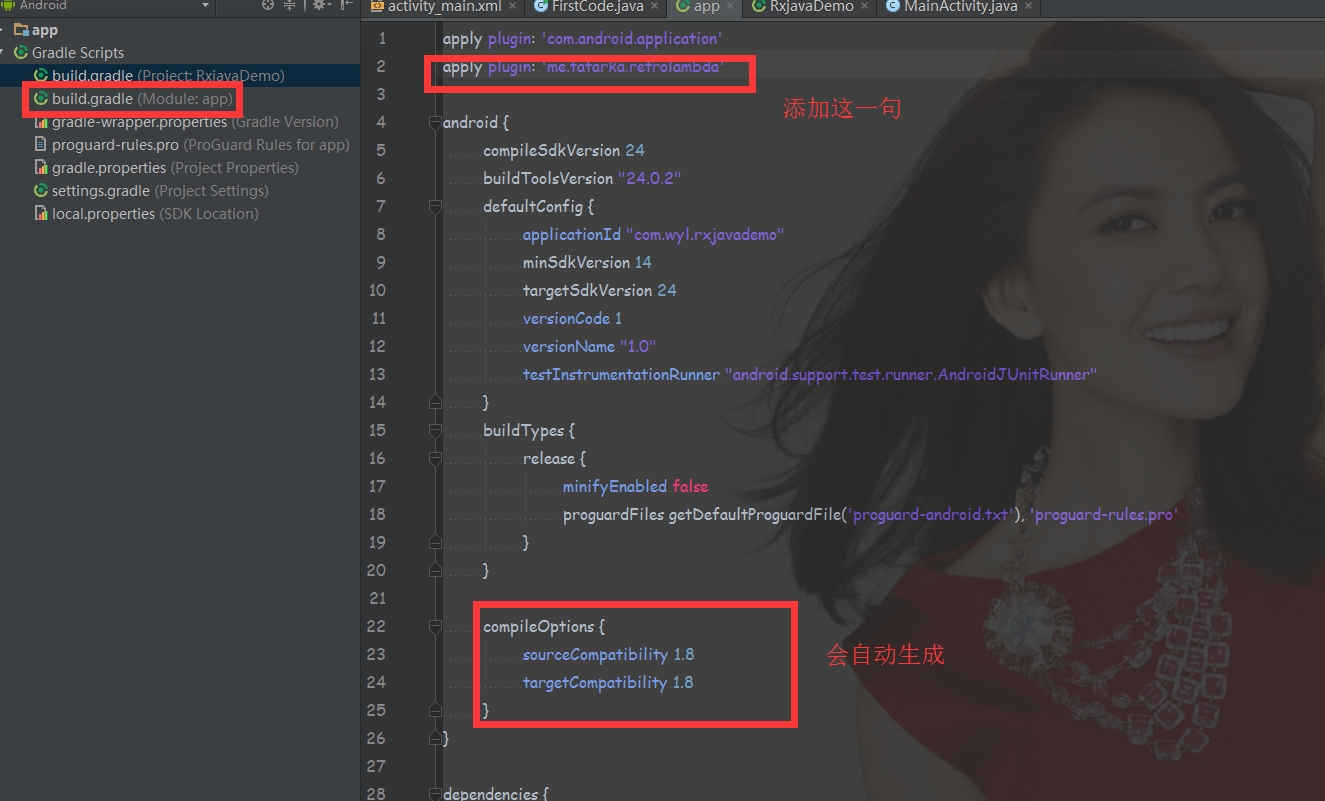Image resolution: width=1325 pixels, height=801 pixels.
Task: Switch to the FirstCode.java tab
Action: [597, 6]
